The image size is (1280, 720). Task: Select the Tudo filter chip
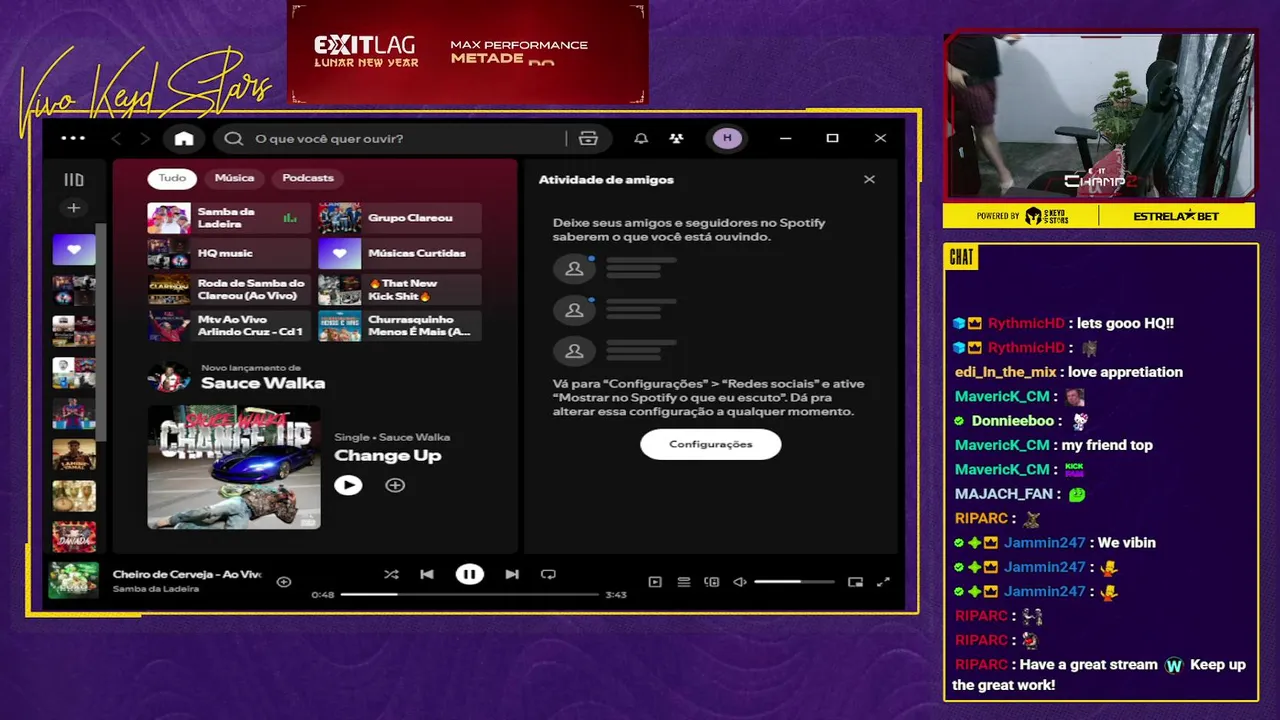[172, 178]
